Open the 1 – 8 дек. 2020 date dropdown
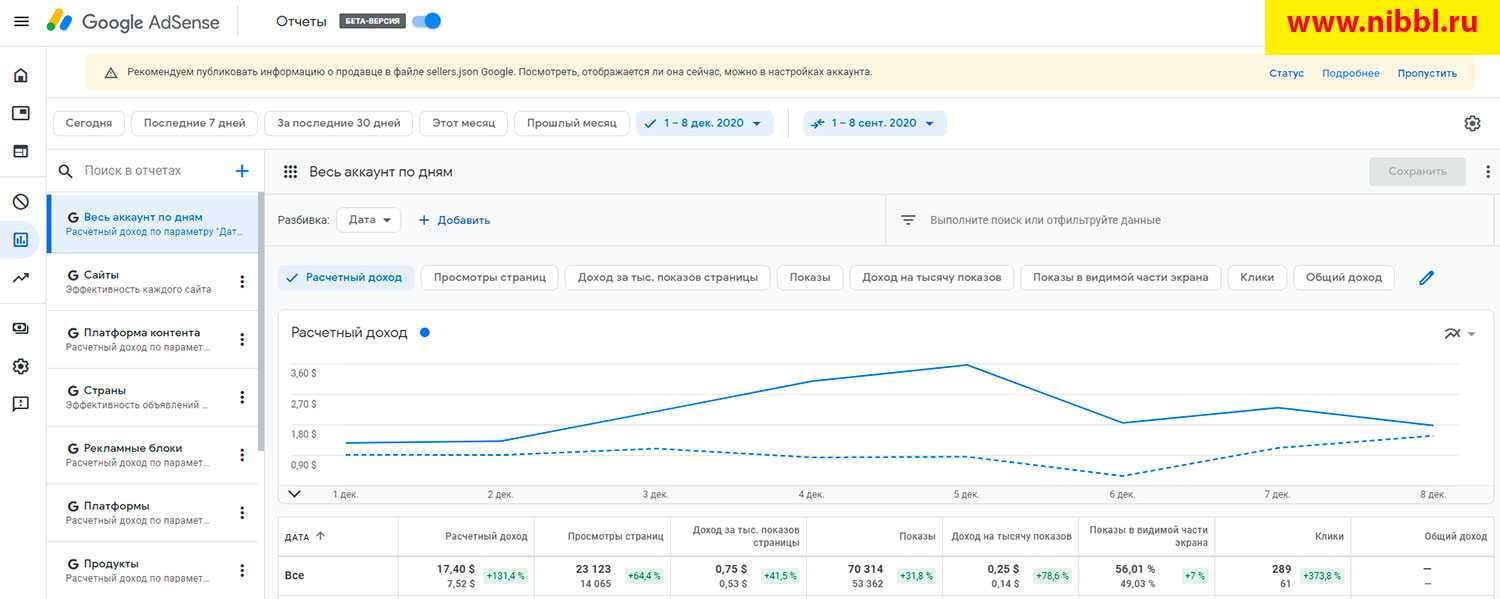Image resolution: width=1500 pixels, height=599 pixels. [705, 124]
